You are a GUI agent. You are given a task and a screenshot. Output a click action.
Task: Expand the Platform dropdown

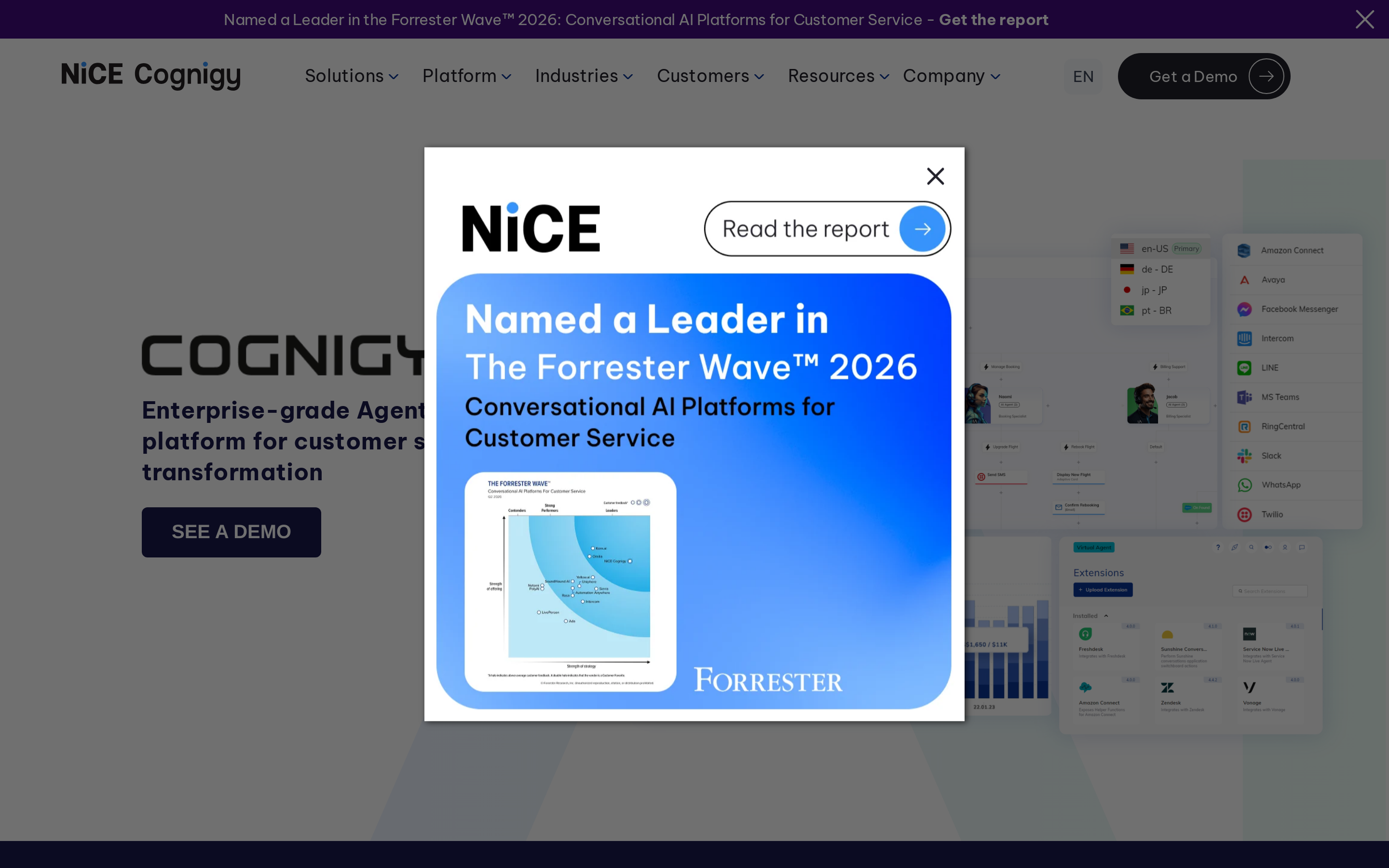point(467,76)
